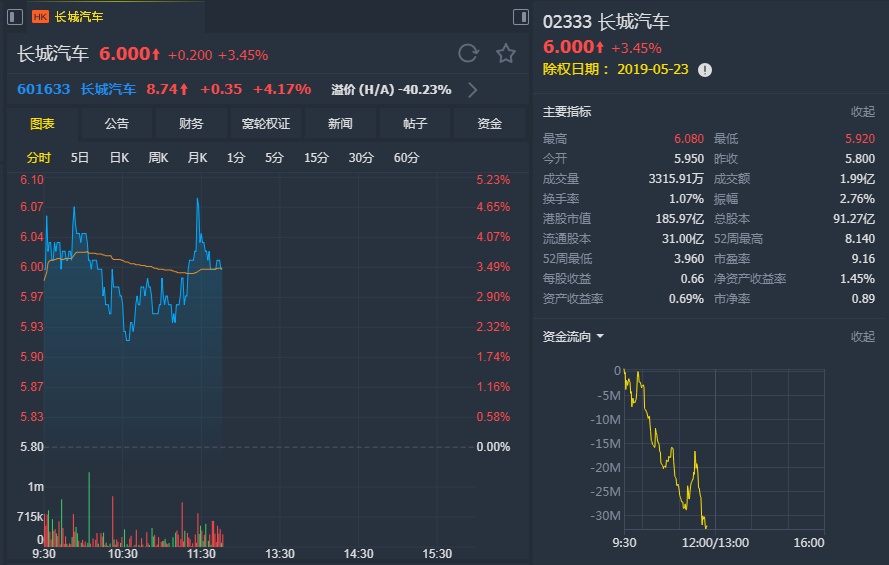Toggle the right sidebar panel icon
This screenshot has width=889, height=565.
(x=520, y=17)
